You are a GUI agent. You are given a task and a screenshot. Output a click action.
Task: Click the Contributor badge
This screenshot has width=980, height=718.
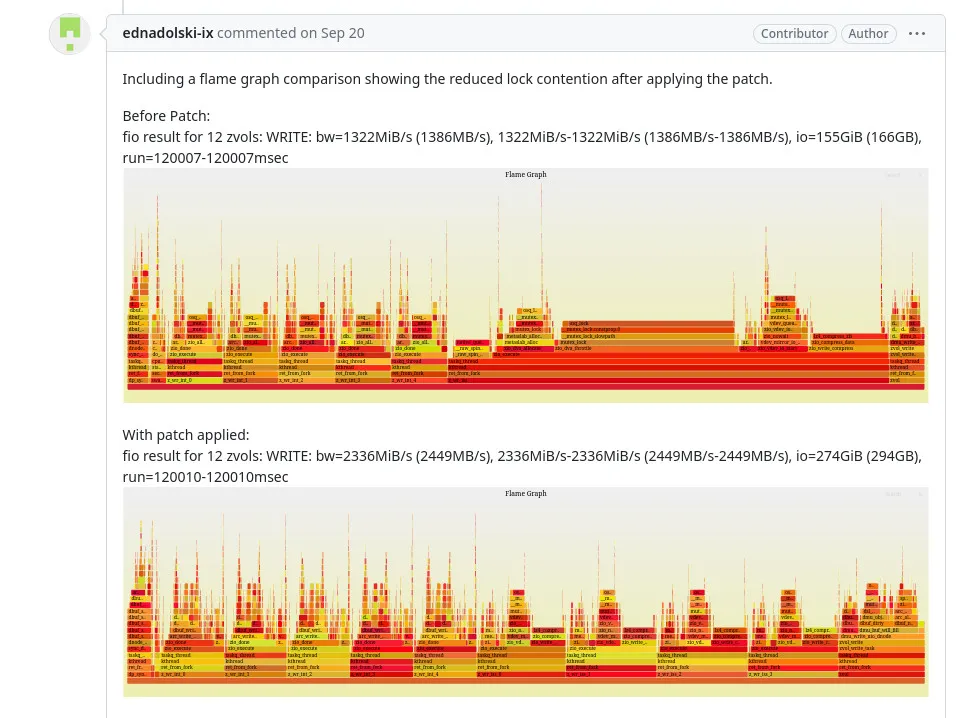[x=794, y=34]
